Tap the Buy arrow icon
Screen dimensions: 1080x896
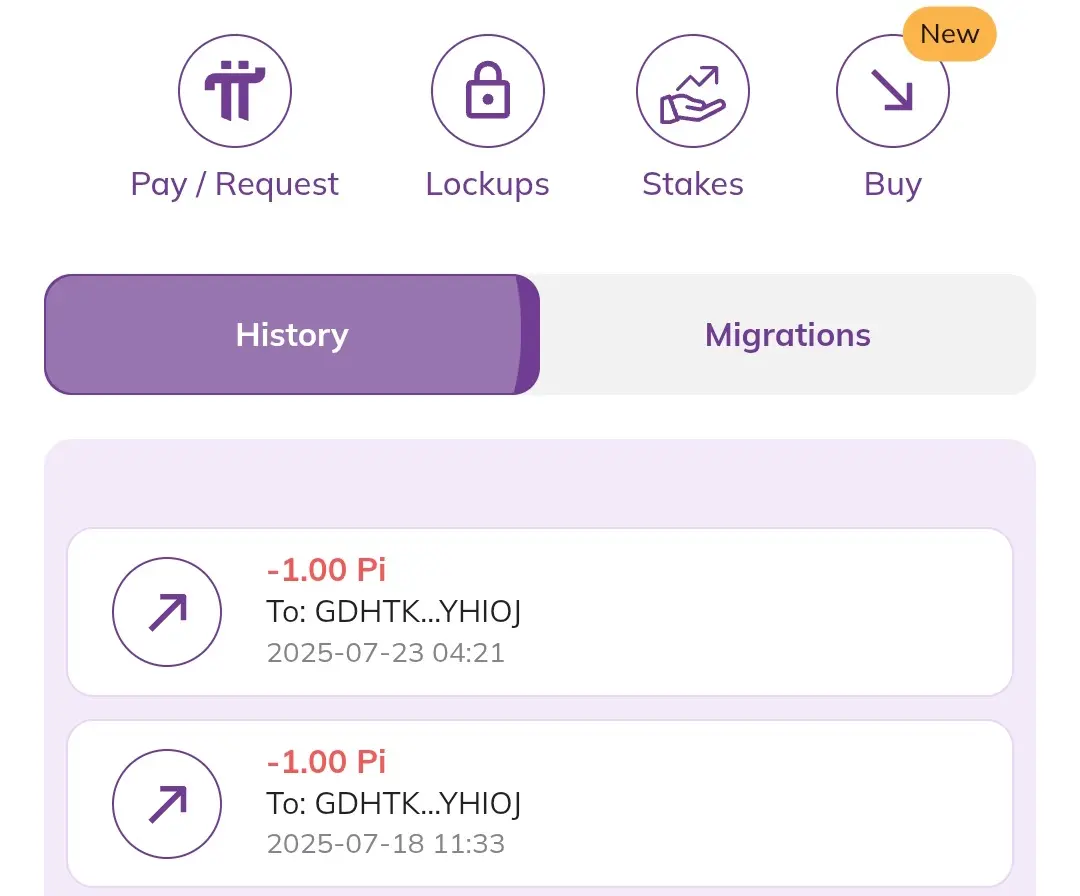click(x=893, y=91)
